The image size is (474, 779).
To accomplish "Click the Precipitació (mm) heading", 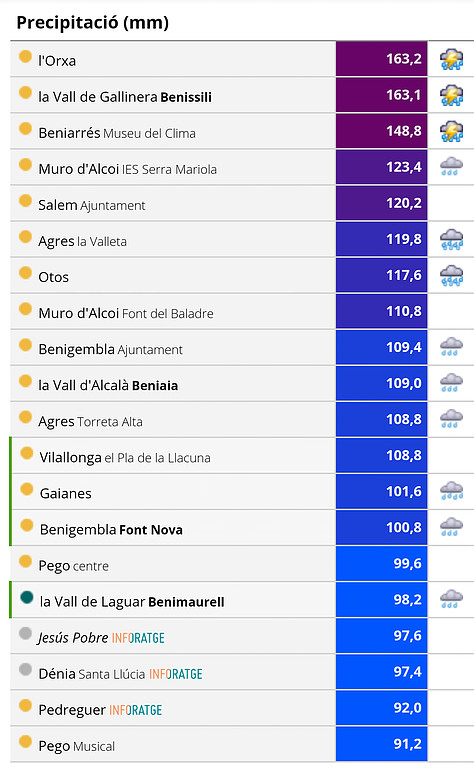I will click(92, 22).
